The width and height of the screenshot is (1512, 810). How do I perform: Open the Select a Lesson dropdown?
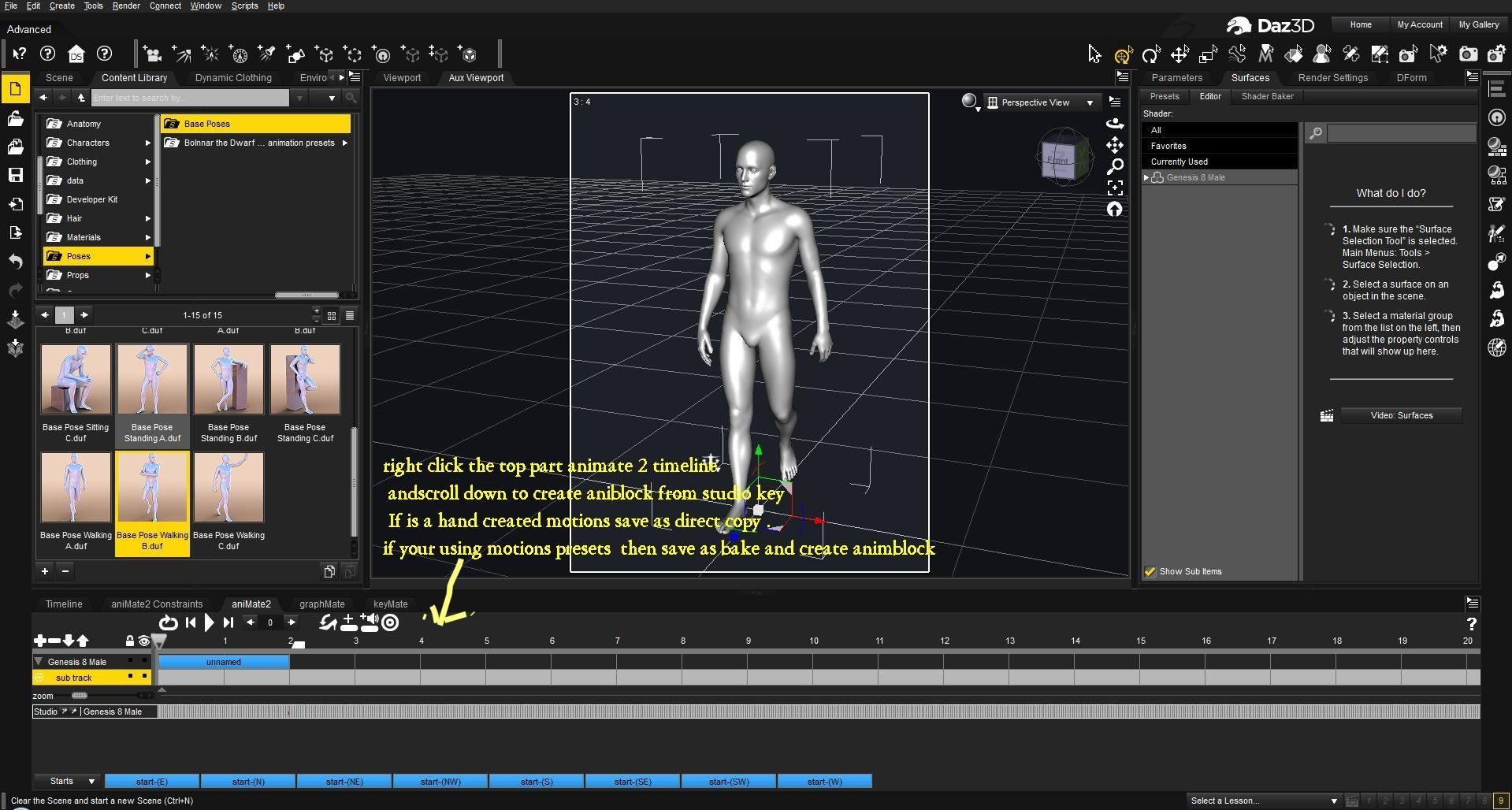pyautogui.click(x=1264, y=801)
